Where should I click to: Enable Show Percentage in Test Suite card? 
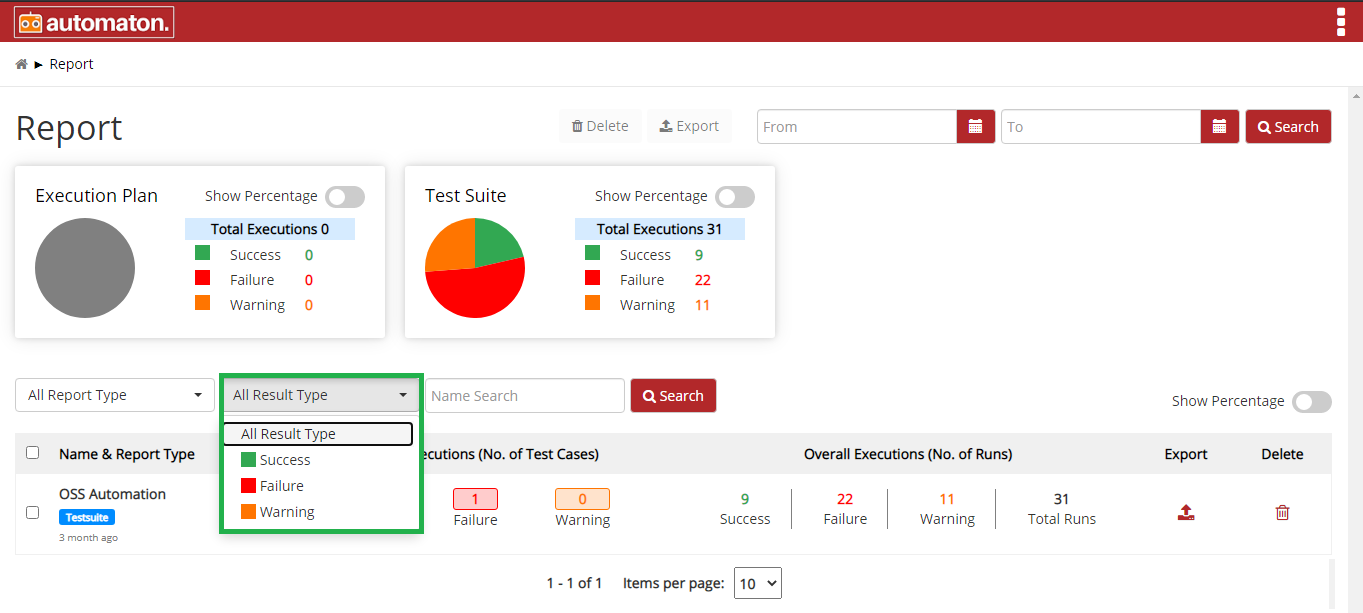pos(735,197)
